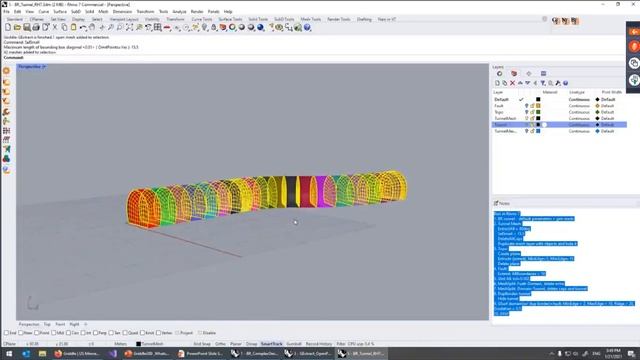
Task: Click the Paste clipboard icon
Action: pos(73,27)
